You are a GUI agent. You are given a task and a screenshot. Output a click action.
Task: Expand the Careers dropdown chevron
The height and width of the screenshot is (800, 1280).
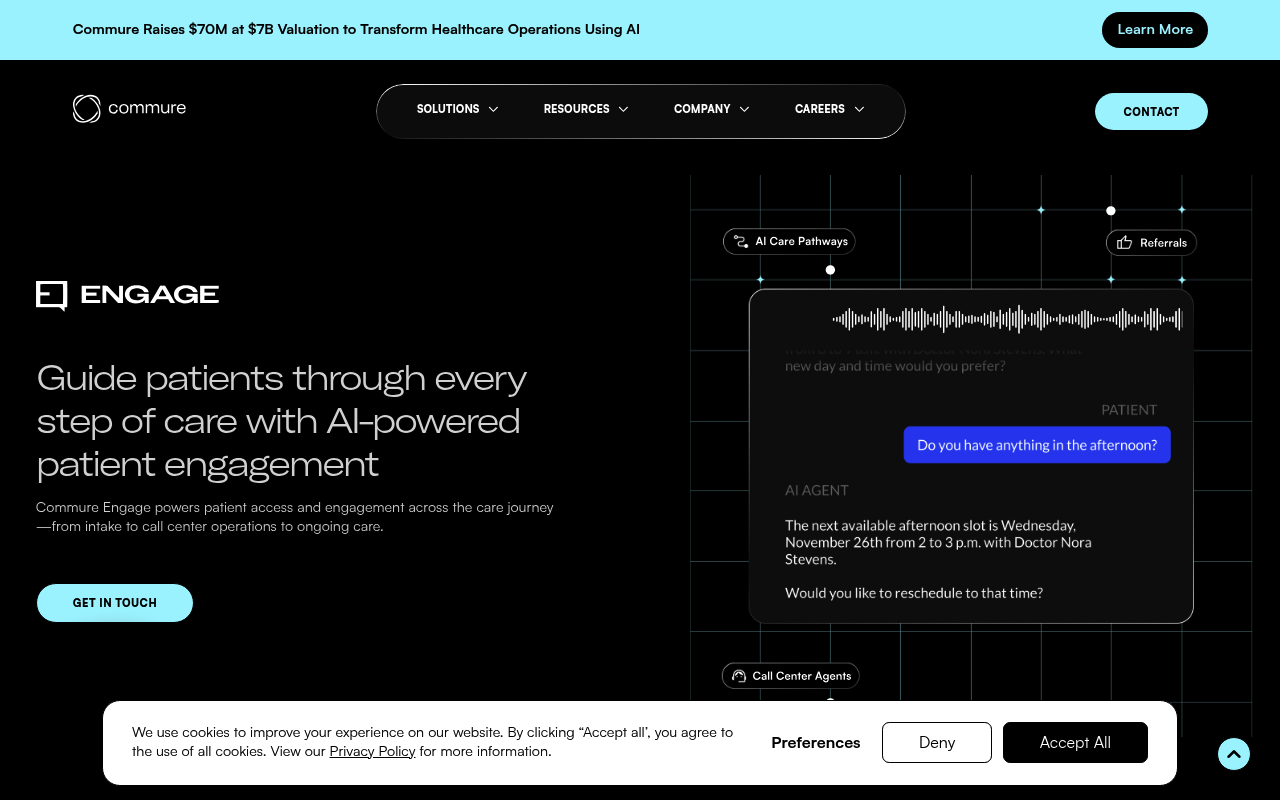[859, 109]
